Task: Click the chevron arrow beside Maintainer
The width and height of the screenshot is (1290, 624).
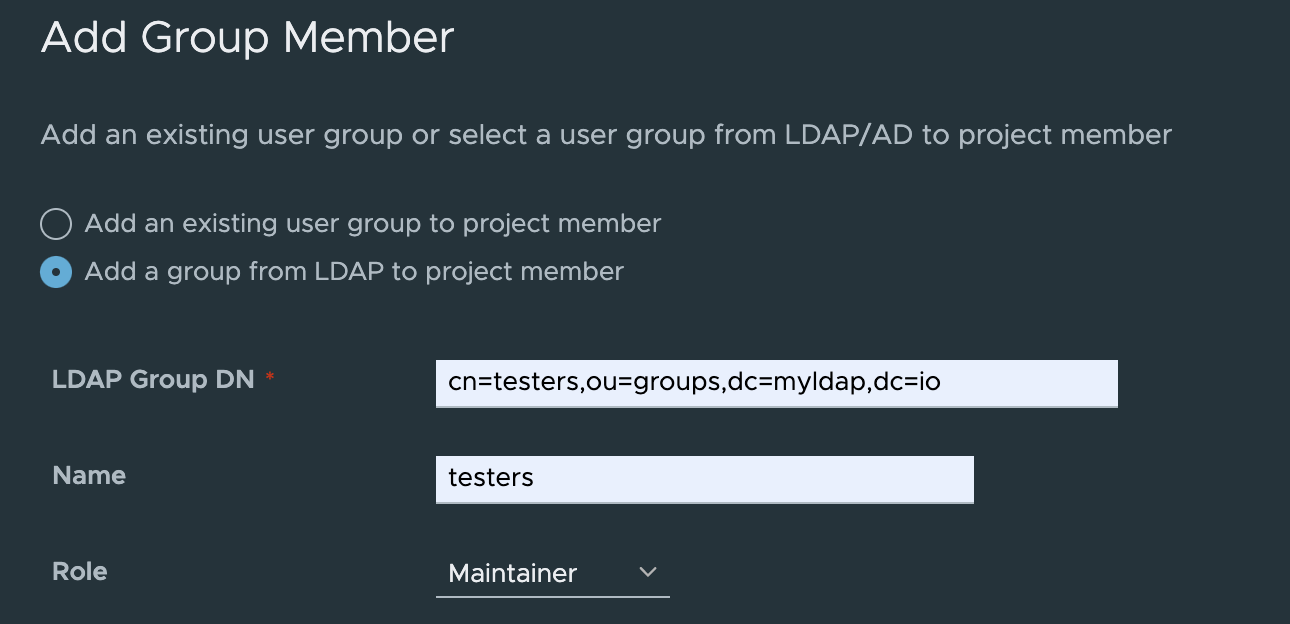Action: 648,572
